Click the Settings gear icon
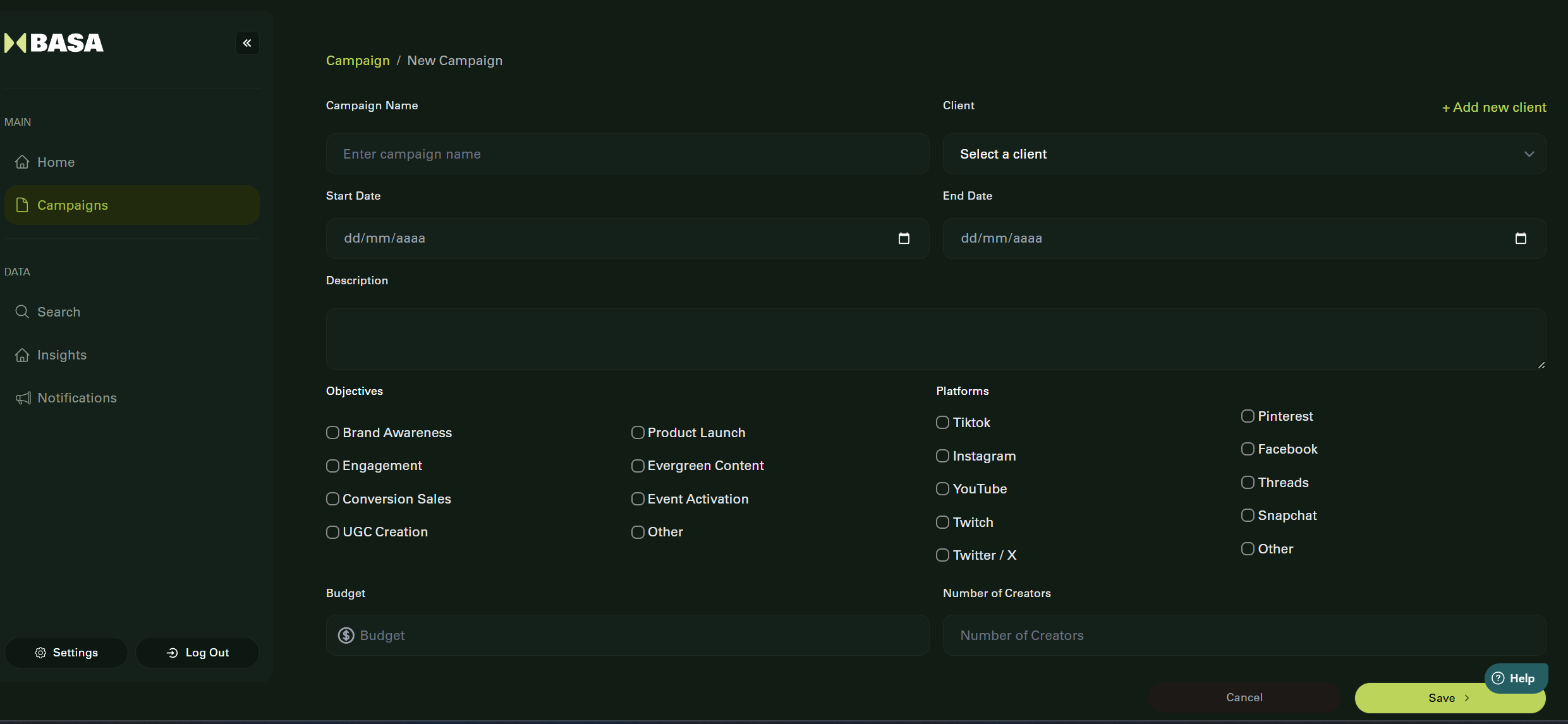The image size is (1568, 724). click(x=40, y=653)
